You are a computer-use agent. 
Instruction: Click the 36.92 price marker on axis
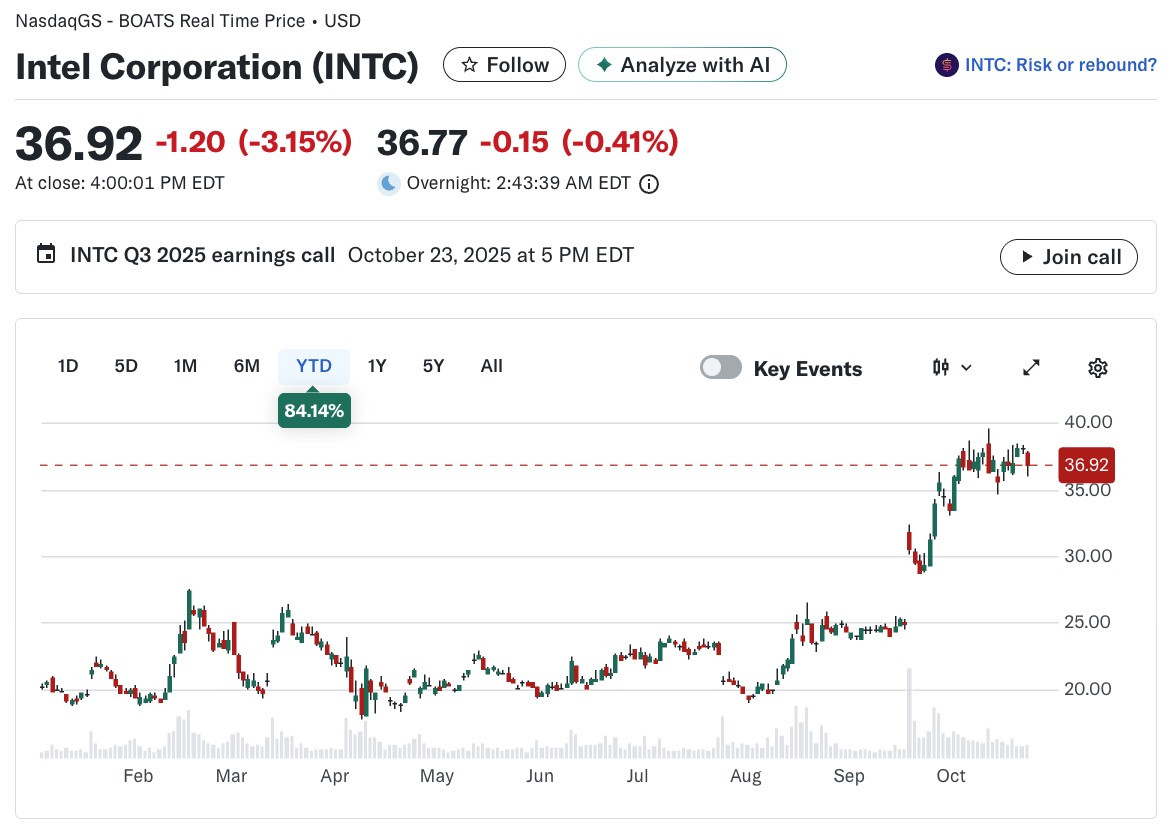tap(1086, 465)
